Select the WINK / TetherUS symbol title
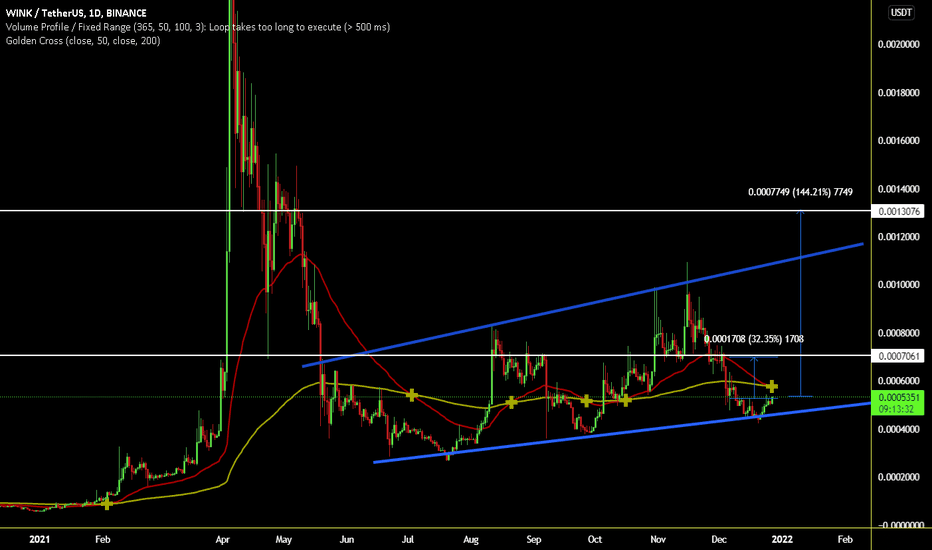 pos(76,13)
